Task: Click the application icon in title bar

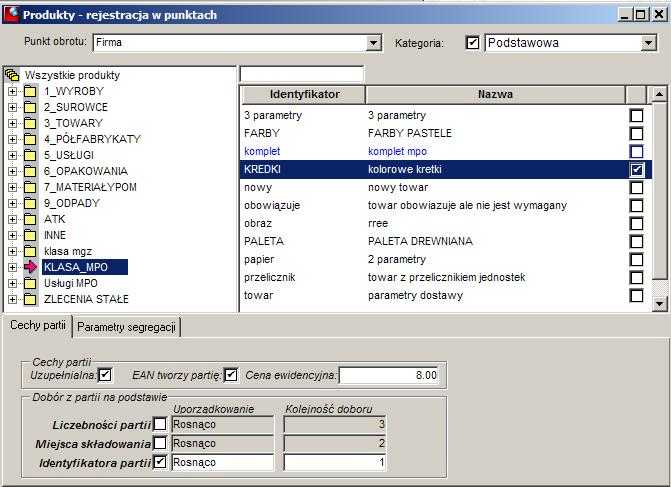Action: [11, 15]
